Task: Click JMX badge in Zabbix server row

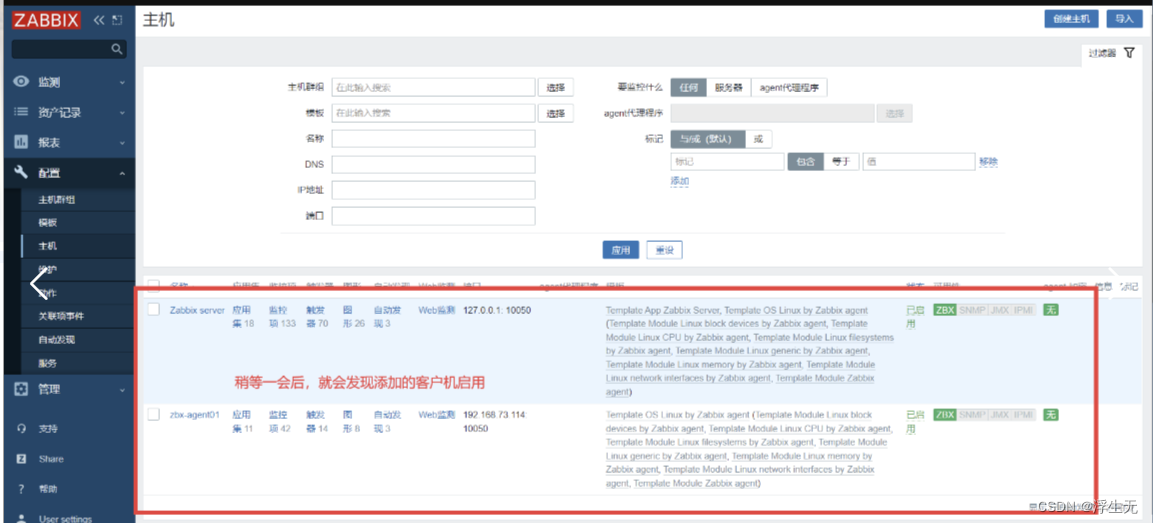Action: (999, 310)
